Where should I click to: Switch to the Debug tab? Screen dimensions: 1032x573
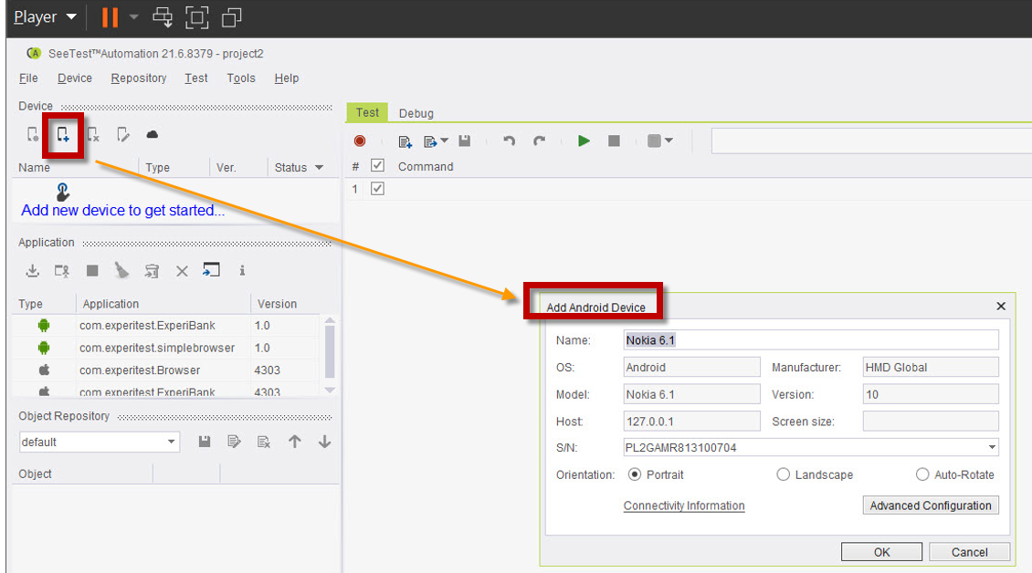416,113
